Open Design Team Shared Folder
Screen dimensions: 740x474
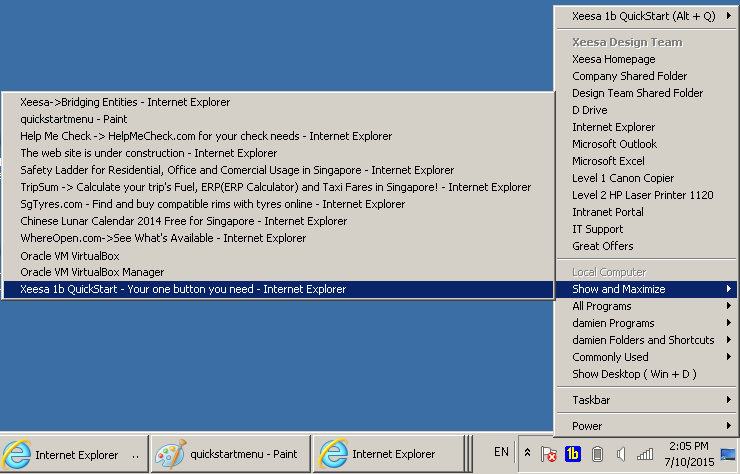647,93
